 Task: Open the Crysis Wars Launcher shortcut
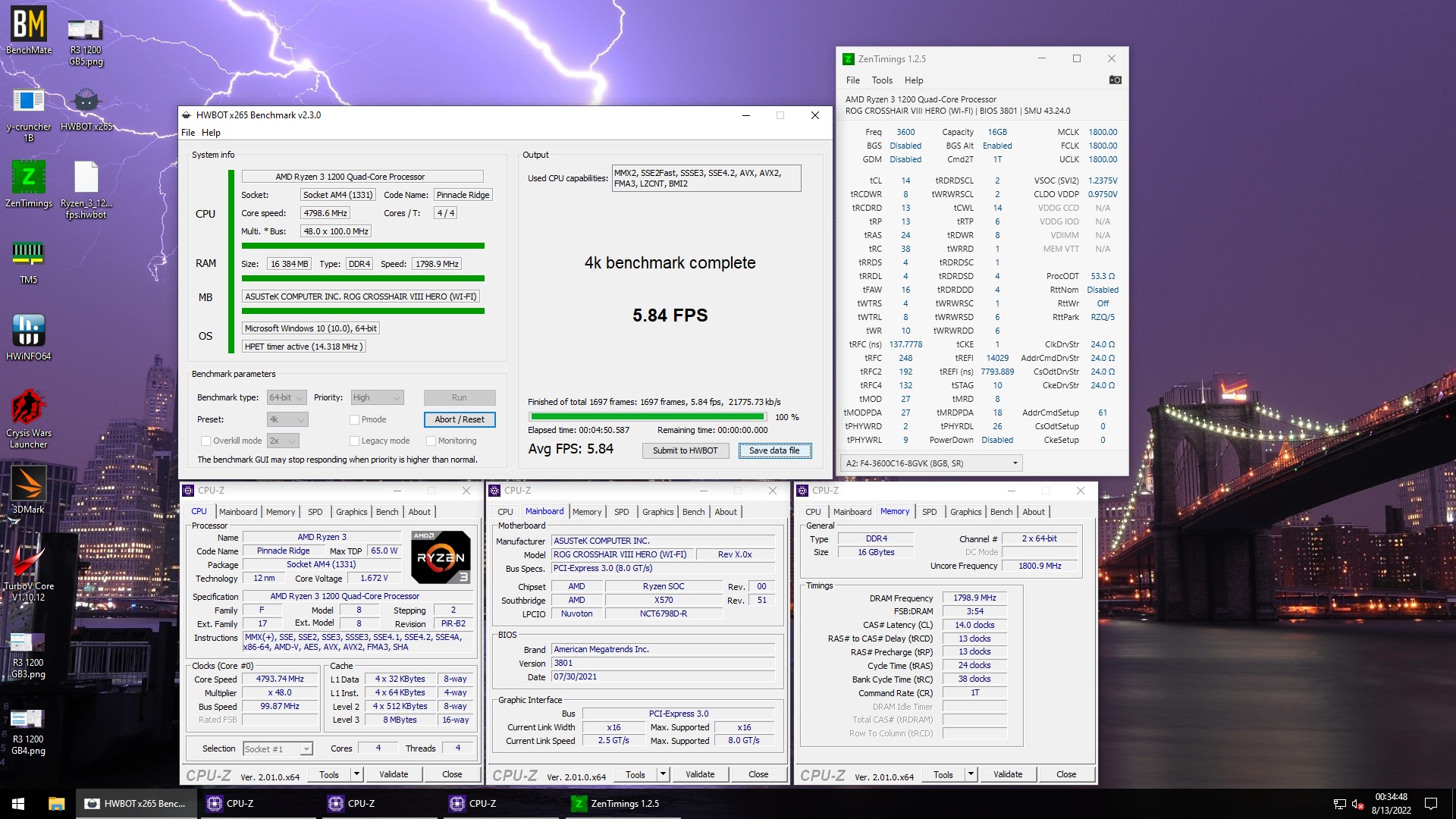[x=29, y=419]
